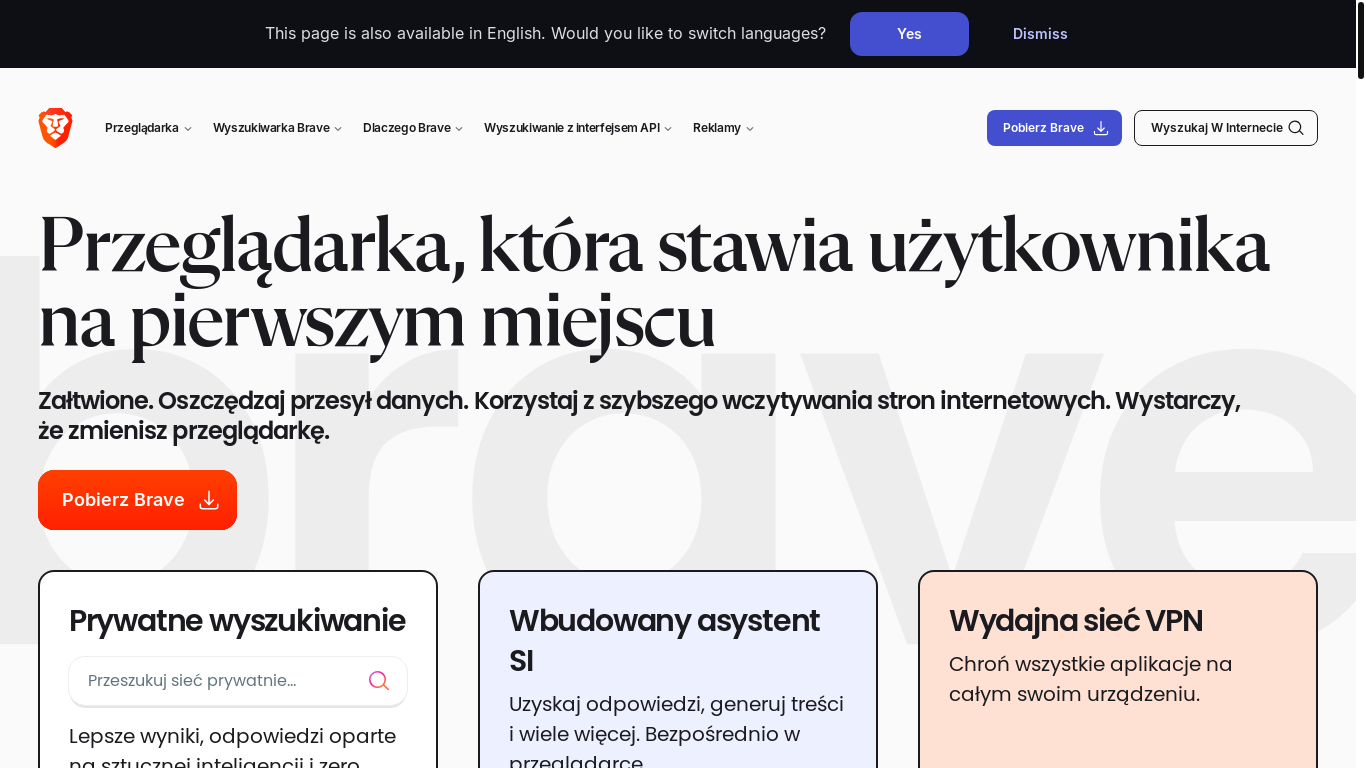Viewport: 1366px width, 768px height.
Task: Focus the Przeszukuj sieć prywatnie search field
Action: [x=238, y=681]
